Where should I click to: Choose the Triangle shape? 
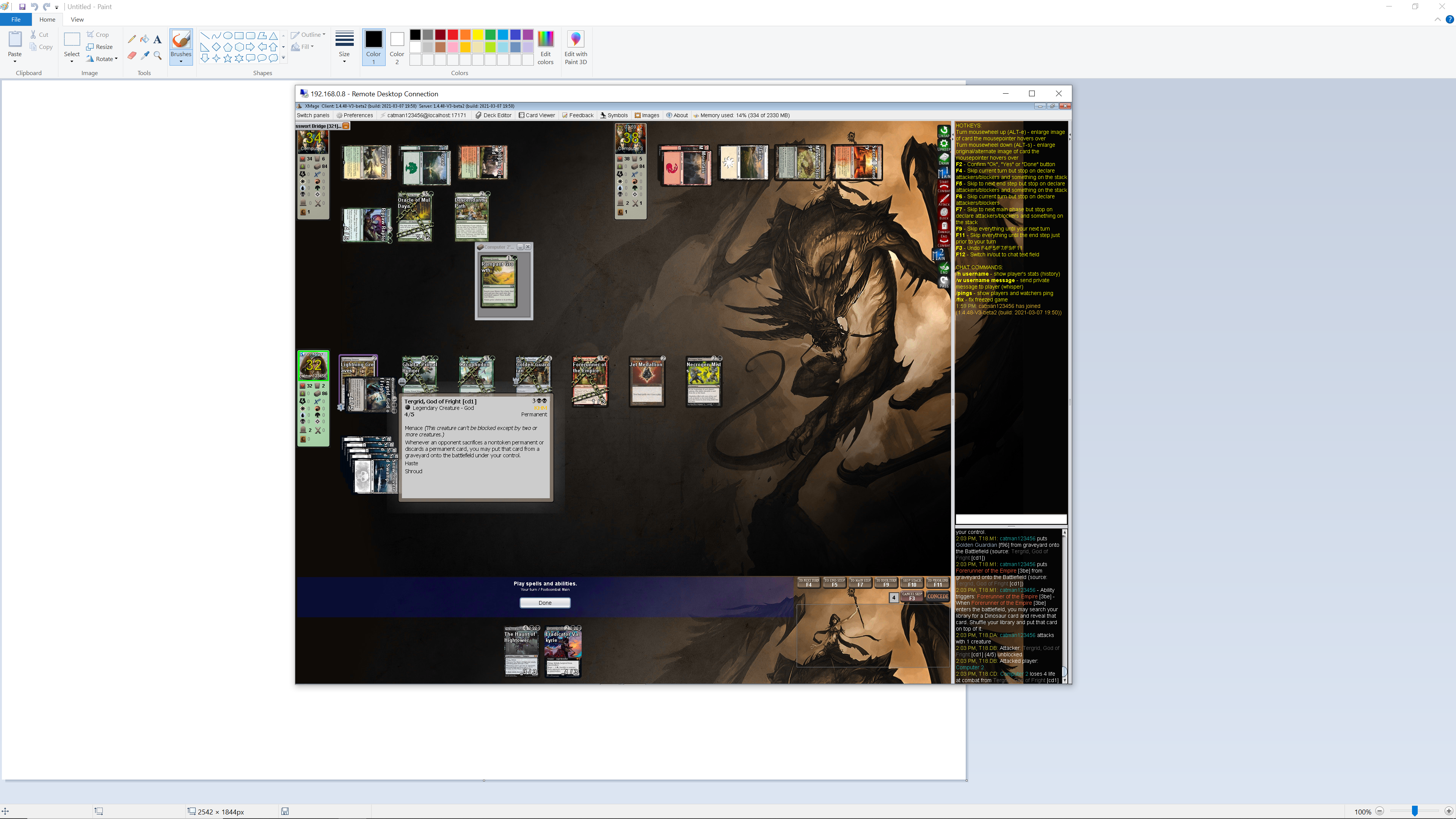click(273, 36)
